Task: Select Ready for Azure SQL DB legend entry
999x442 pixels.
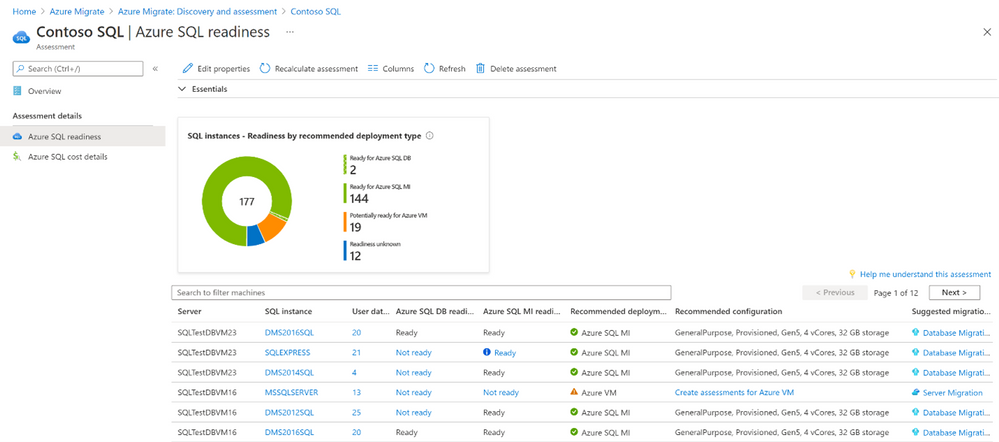Action: 376,164
